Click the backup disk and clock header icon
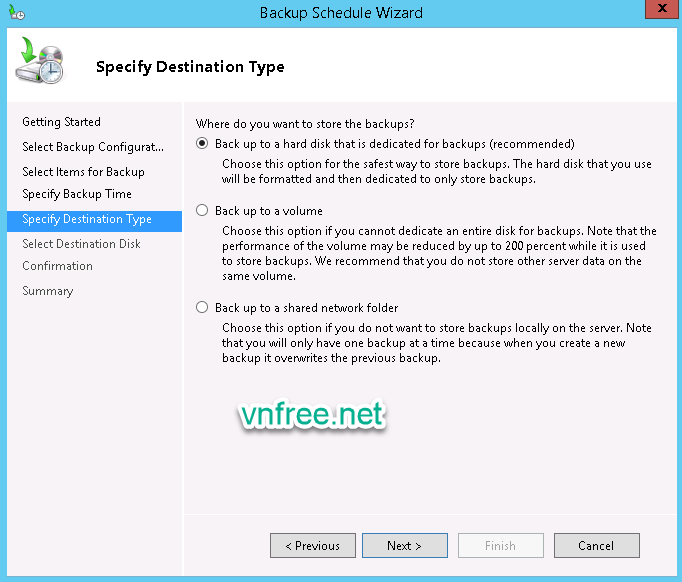This screenshot has height=582, width=682. 40,63
